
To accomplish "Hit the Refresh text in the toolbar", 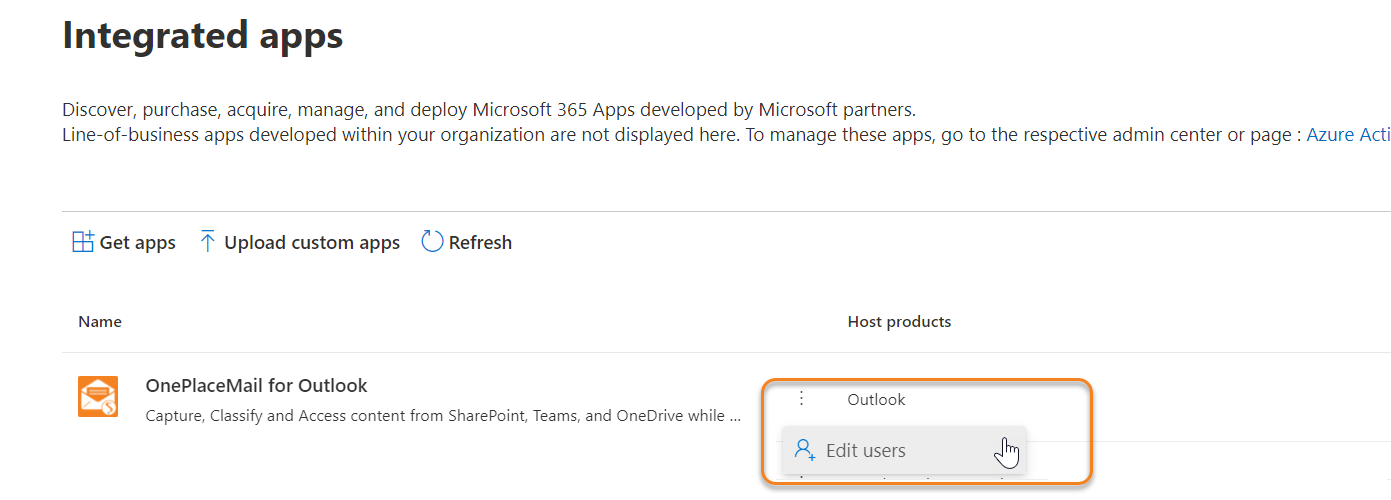I will point(480,243).
